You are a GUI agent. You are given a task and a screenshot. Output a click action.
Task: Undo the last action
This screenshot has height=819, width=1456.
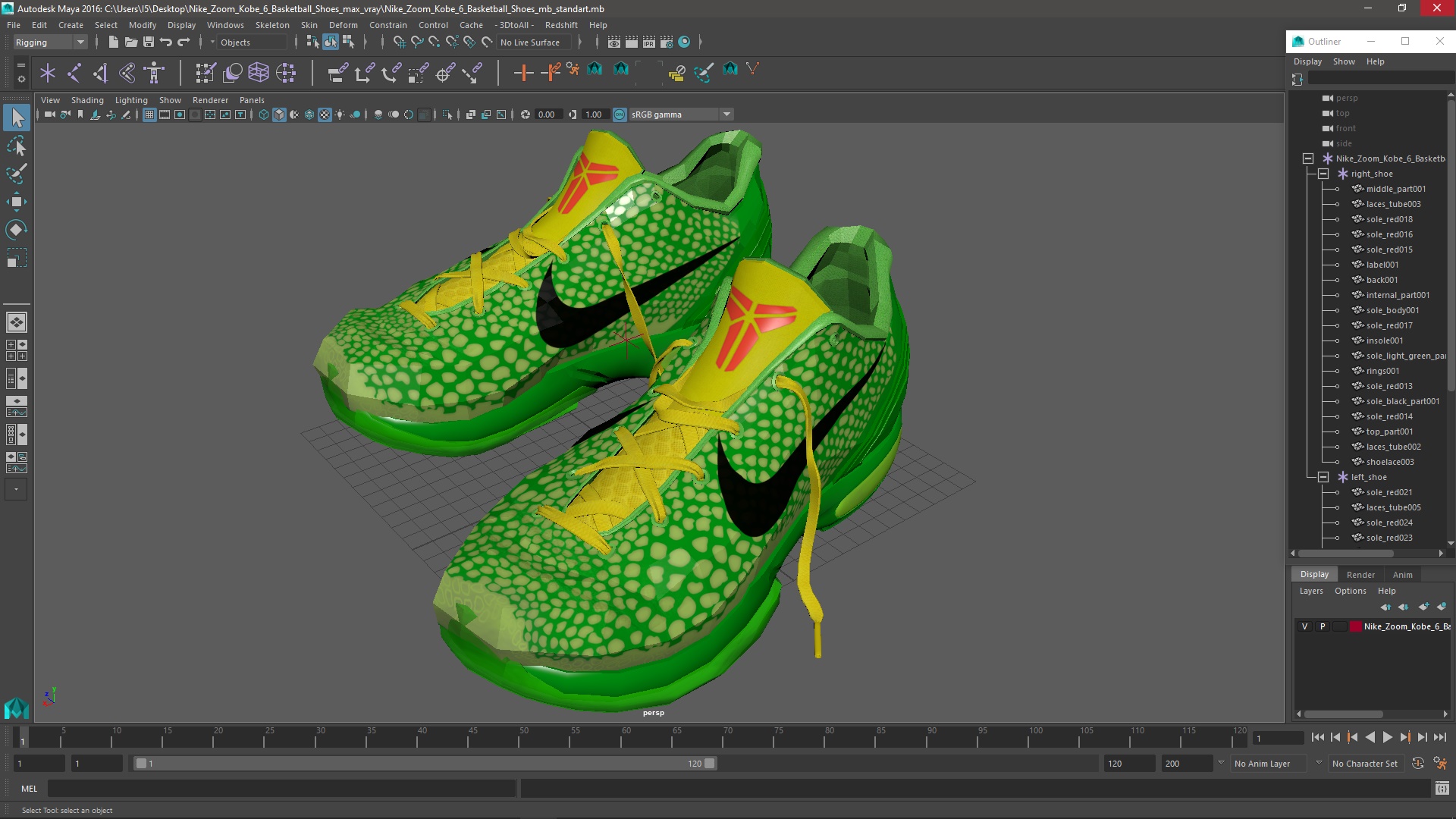(x=166, y=42)
